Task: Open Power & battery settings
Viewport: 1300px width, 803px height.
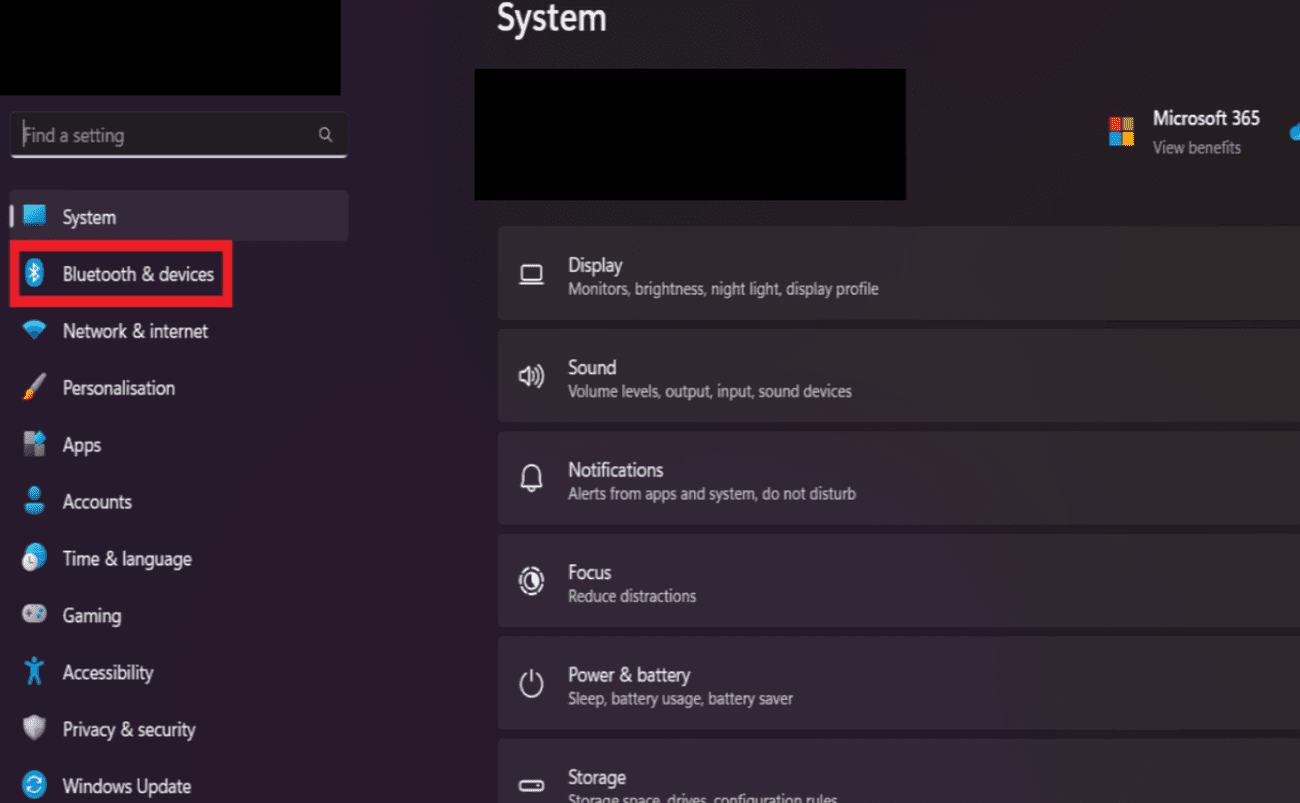Action: [x=897, y=685]
